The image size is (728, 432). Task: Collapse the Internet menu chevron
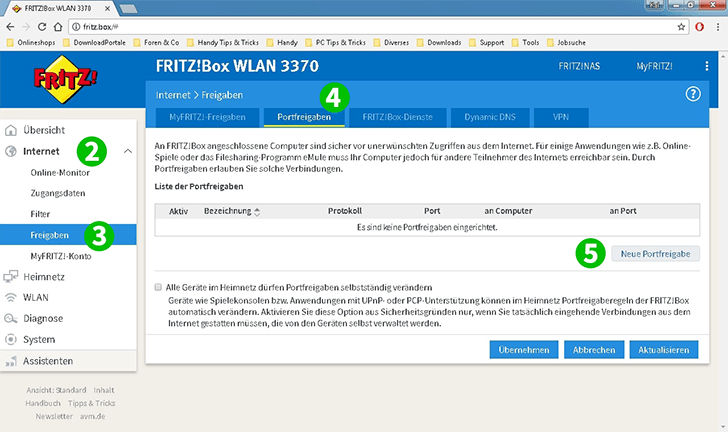[x=128, y=151]
